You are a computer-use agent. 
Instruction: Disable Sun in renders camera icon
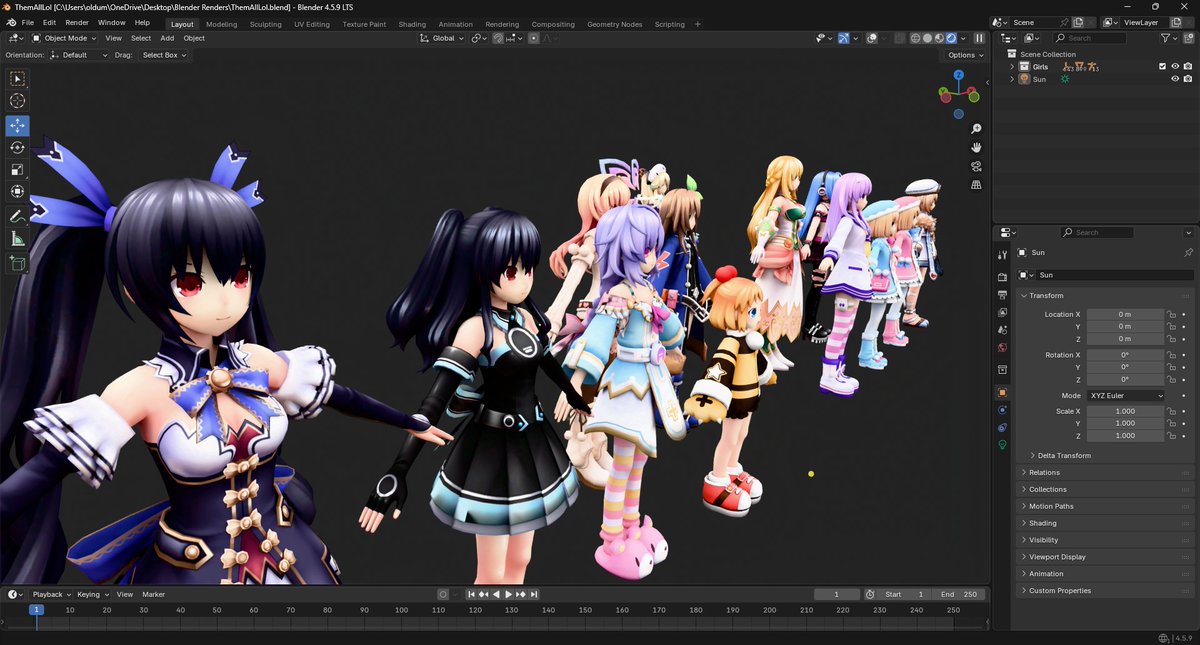click(1188, 79)
